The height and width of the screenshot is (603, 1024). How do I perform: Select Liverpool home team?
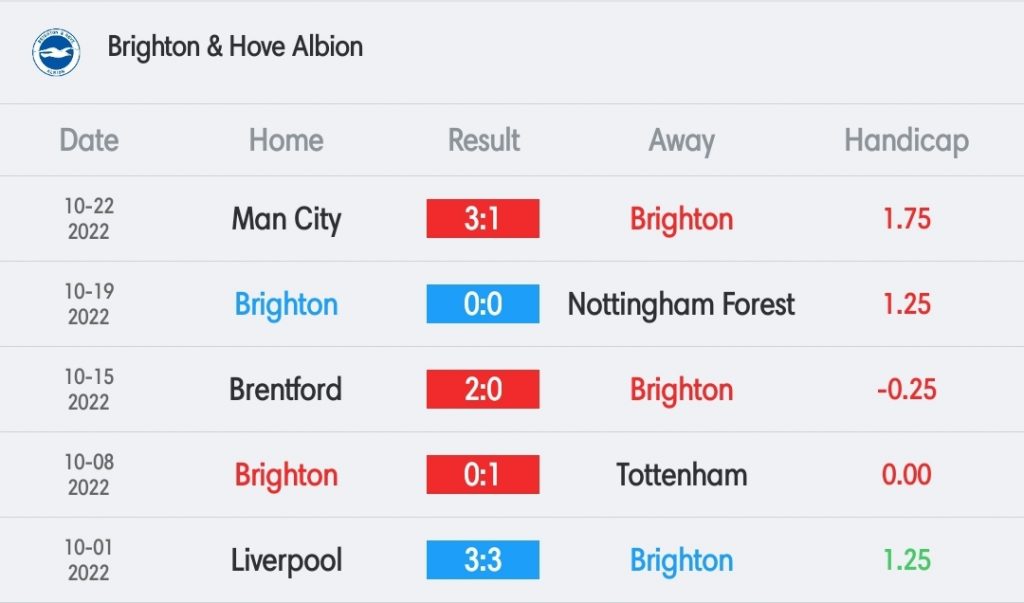(x=286, y=561)
